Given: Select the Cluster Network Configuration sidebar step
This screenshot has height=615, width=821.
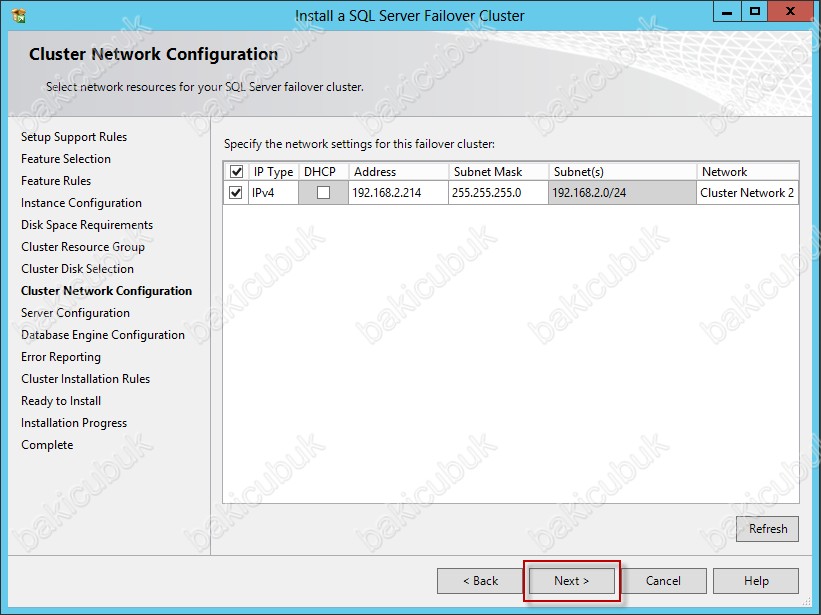Looking at the screenshot, I should pyautogui.click(x=106, y=291).
